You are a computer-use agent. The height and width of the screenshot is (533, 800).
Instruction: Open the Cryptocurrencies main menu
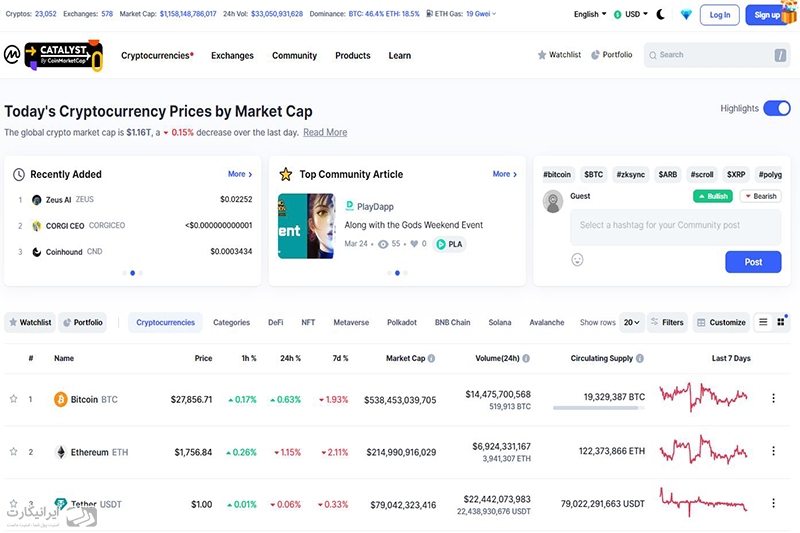pyautogui.click(x=157, y=56)
